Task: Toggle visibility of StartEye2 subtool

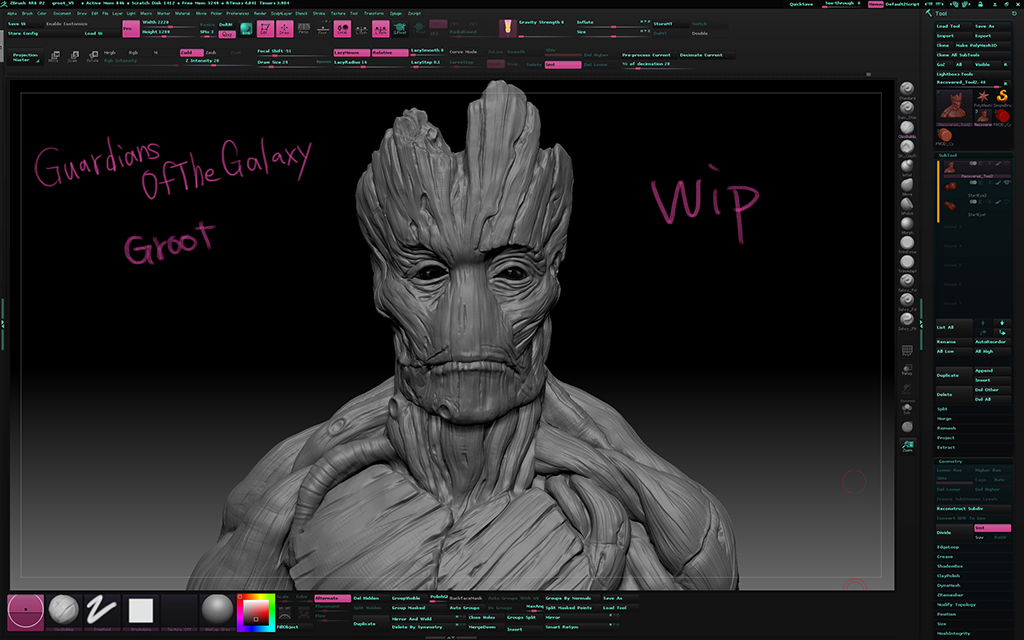Action: (x=1007, y=183)
